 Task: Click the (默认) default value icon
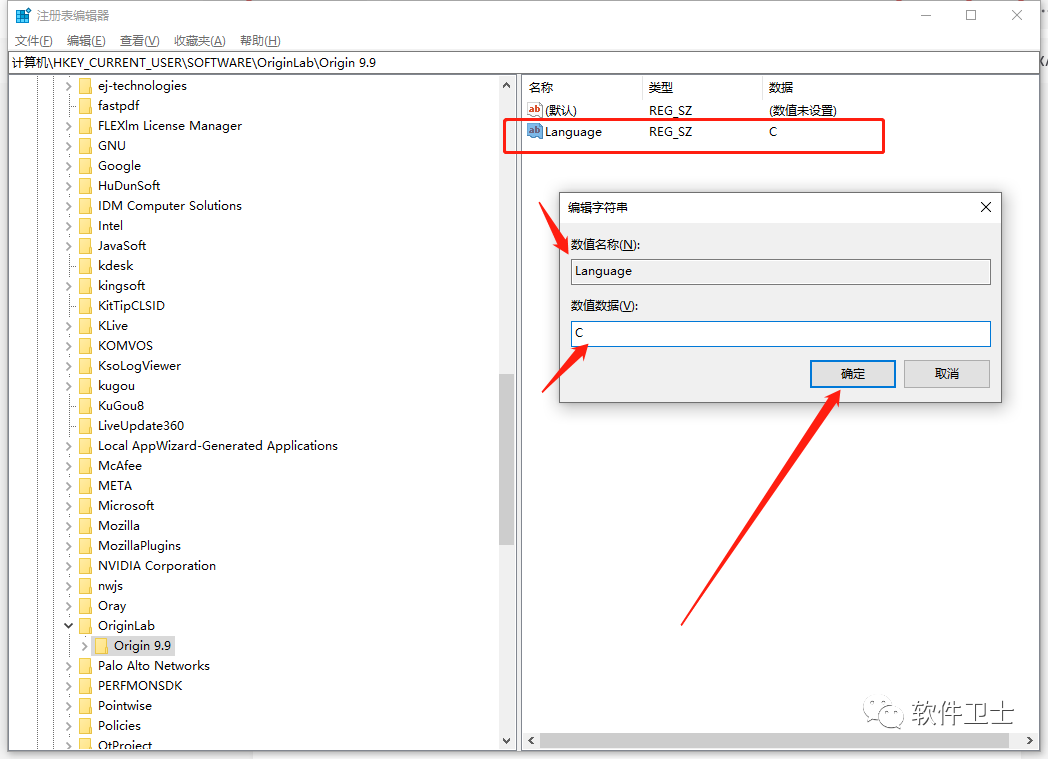(x=535, y=110)
